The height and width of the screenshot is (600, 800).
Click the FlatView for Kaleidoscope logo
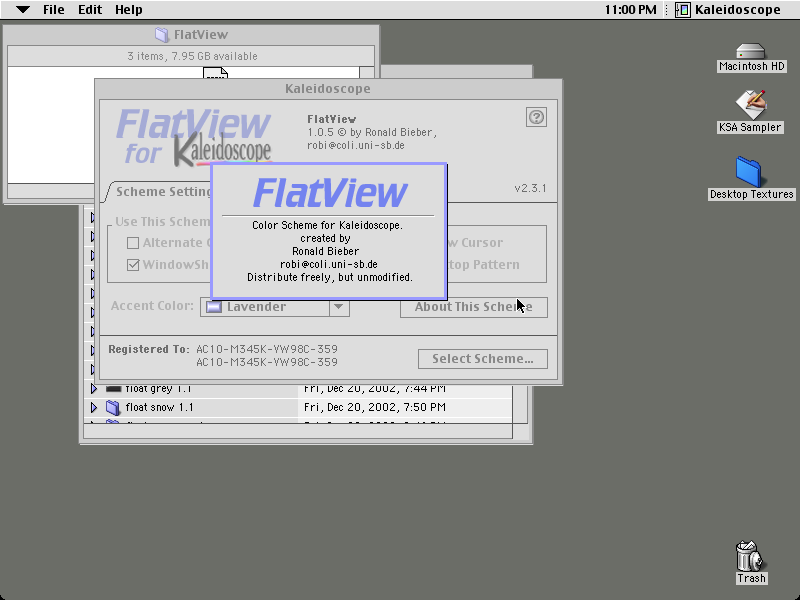[193, 137]
